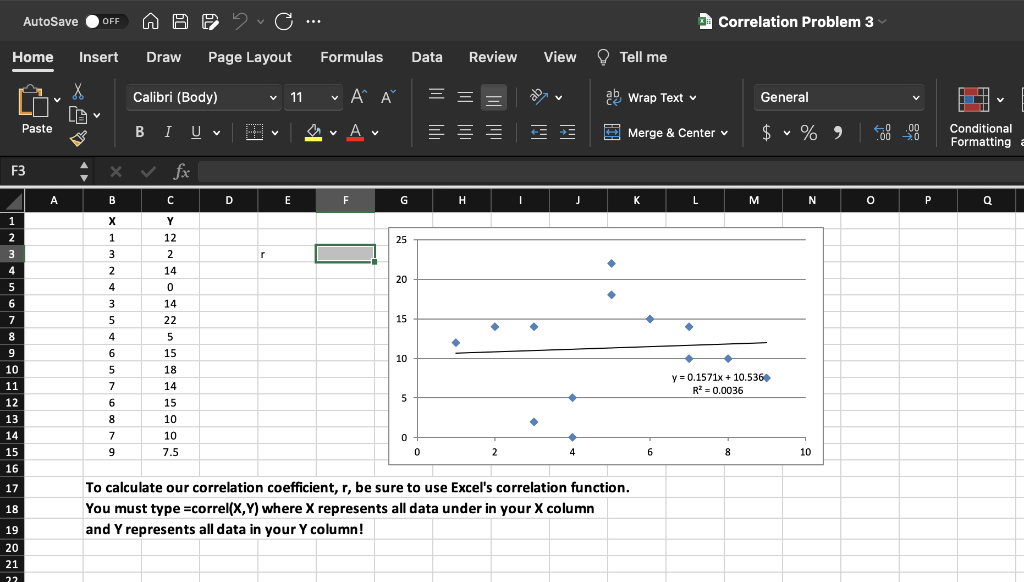The height and width of the screenshot is (582, 1024).
Task: Toggle bold formatting
Action: point(138,132)
